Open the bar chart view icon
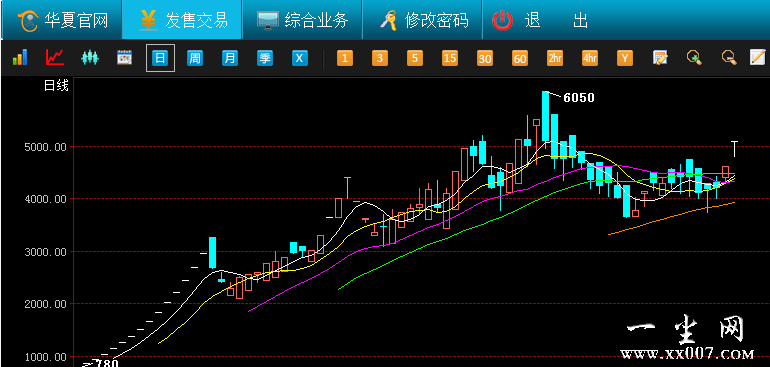Viewport: 770px width, 367px height. [x=20, y=57]
